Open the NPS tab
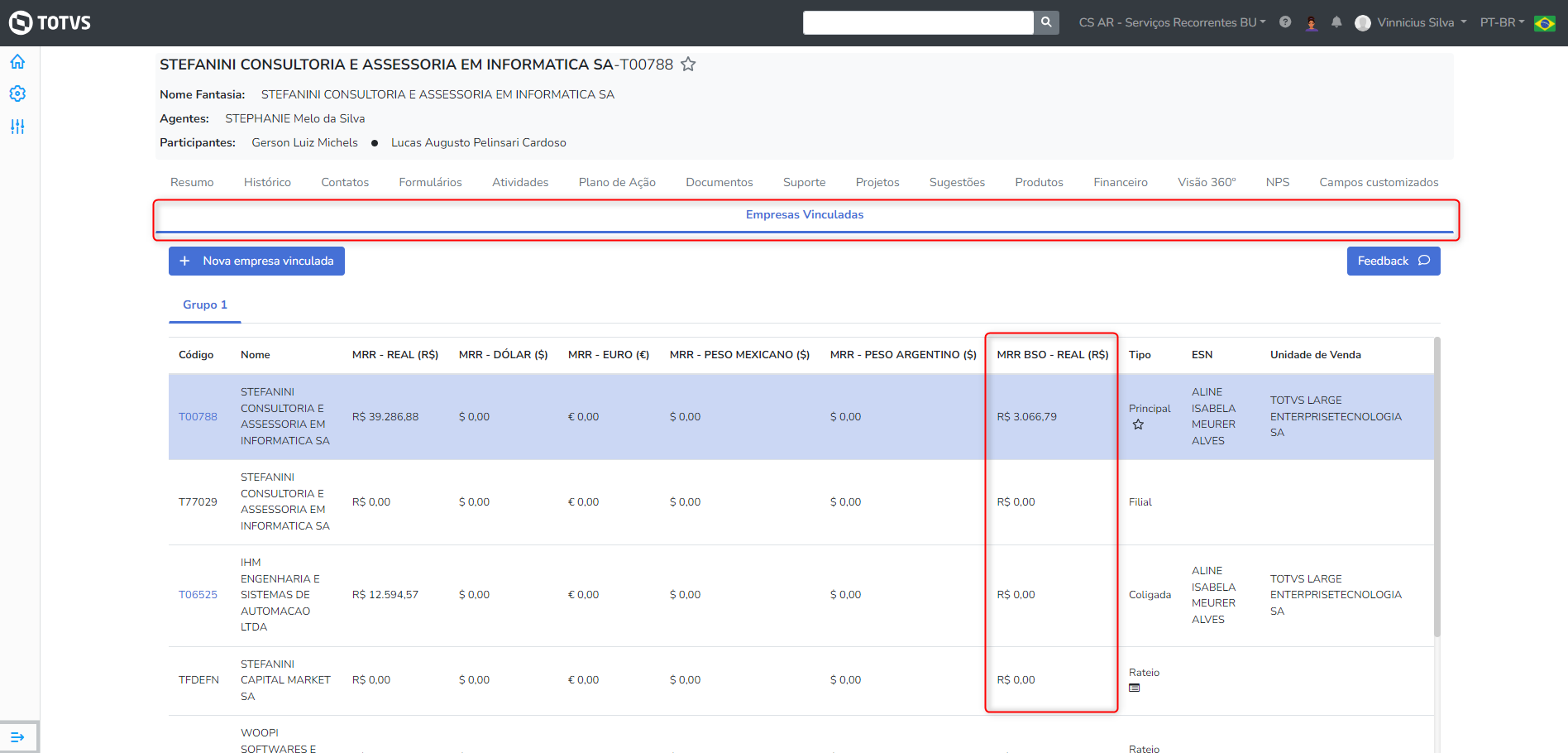 [x=1278, y=182]
